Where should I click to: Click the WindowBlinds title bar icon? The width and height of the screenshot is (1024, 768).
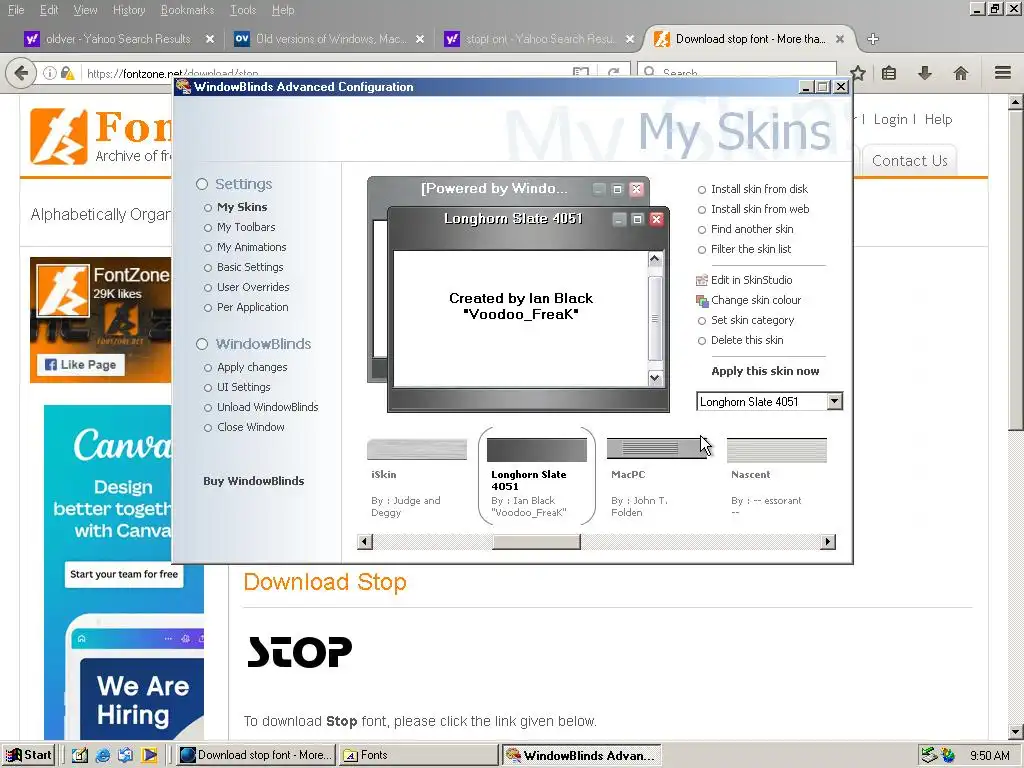coord(183,86)
